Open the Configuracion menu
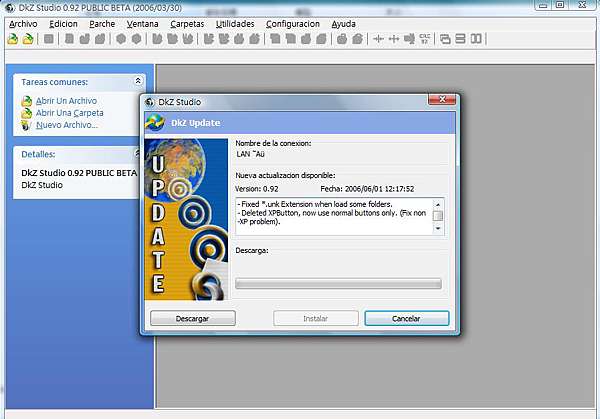Image resolution: width=600 pixels, height=419 pixels. pos(293,24)
